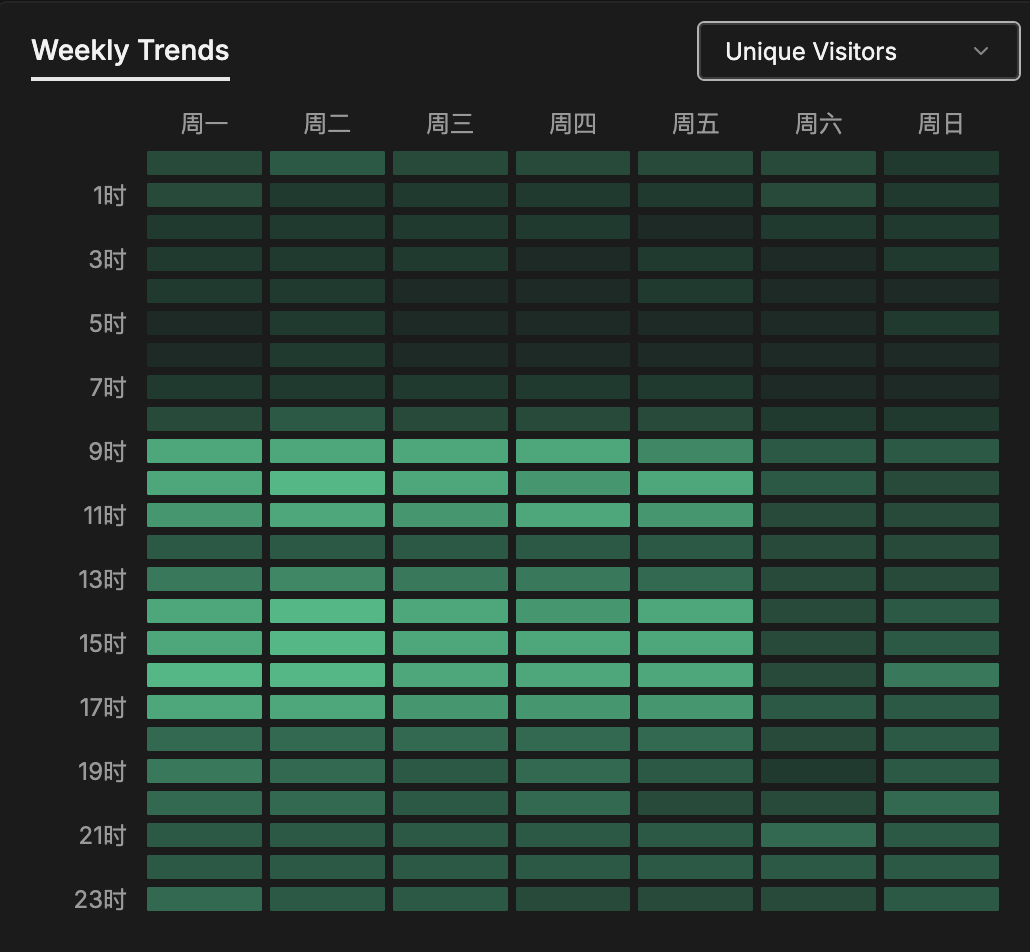
Task: Click the 周日 3时 heatmap cell
Action: point(941,259)
